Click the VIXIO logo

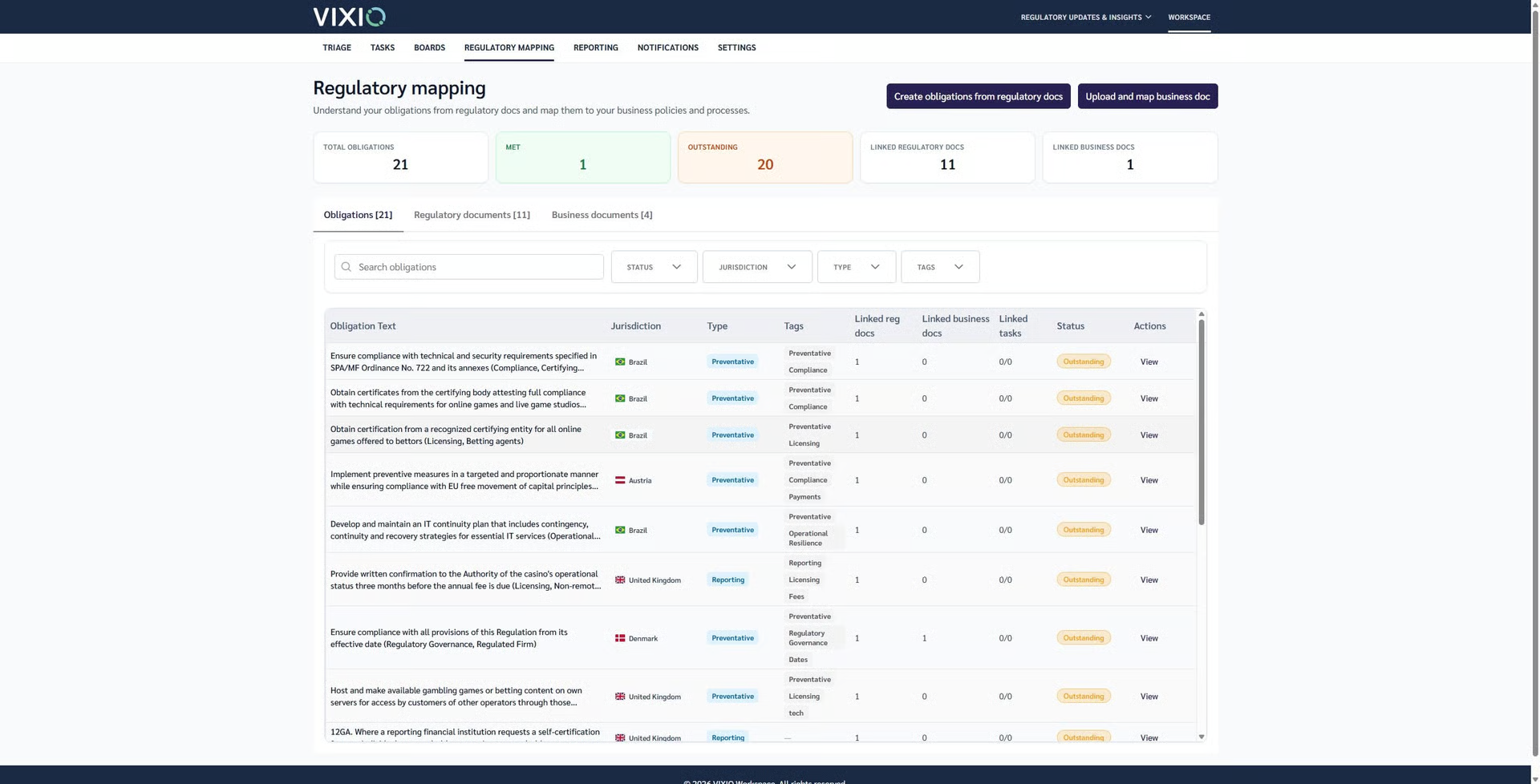coord(349,17)
